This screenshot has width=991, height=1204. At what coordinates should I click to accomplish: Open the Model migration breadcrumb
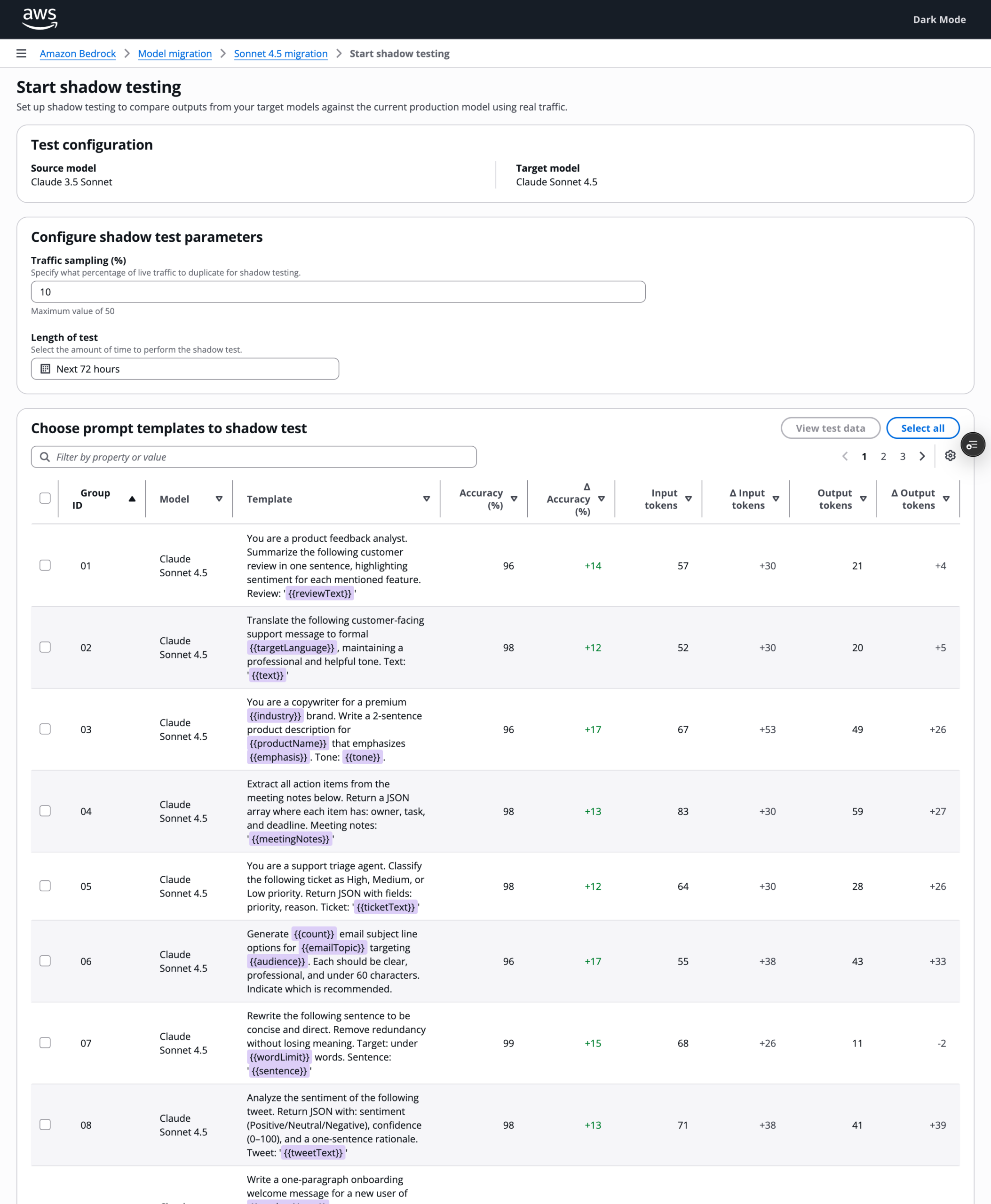click(174, 54)
